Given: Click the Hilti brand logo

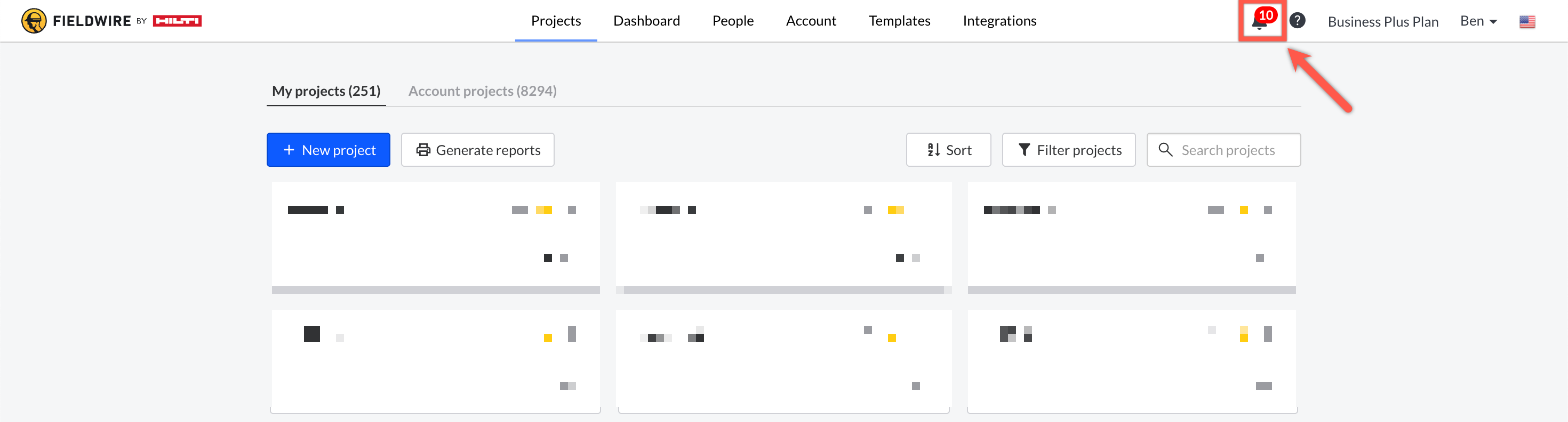Looking at the screenshot, I should coord(177,21).
